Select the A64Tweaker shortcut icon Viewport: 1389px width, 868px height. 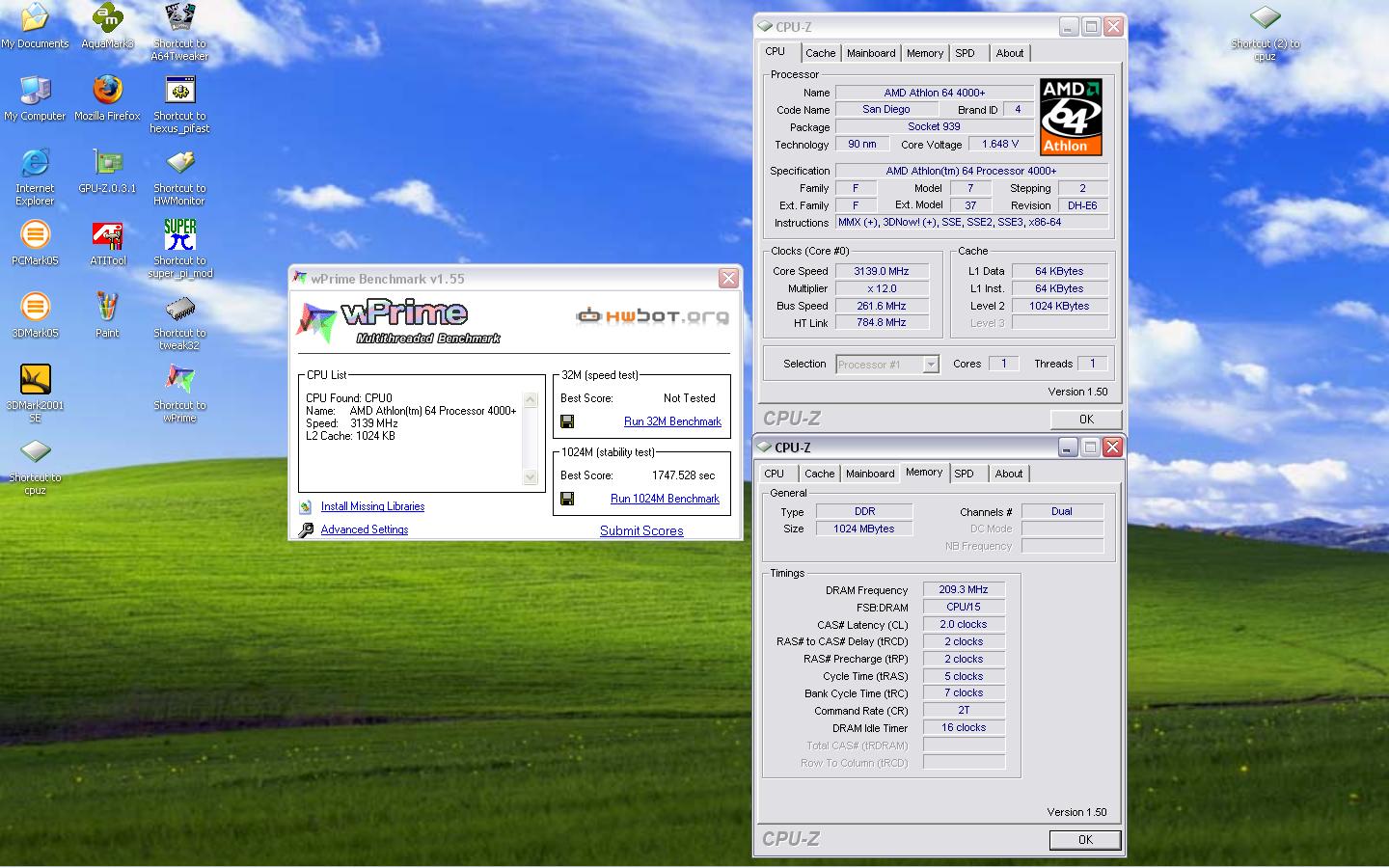click(179, 17)
